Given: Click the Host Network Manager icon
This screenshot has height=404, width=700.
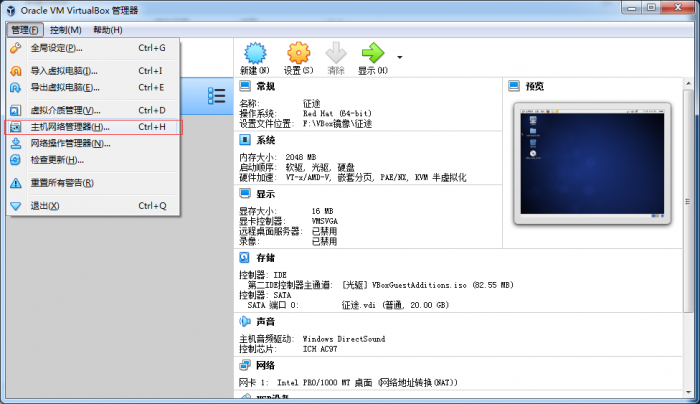Looking at the screenshot, I should click(x=16, y=127).
